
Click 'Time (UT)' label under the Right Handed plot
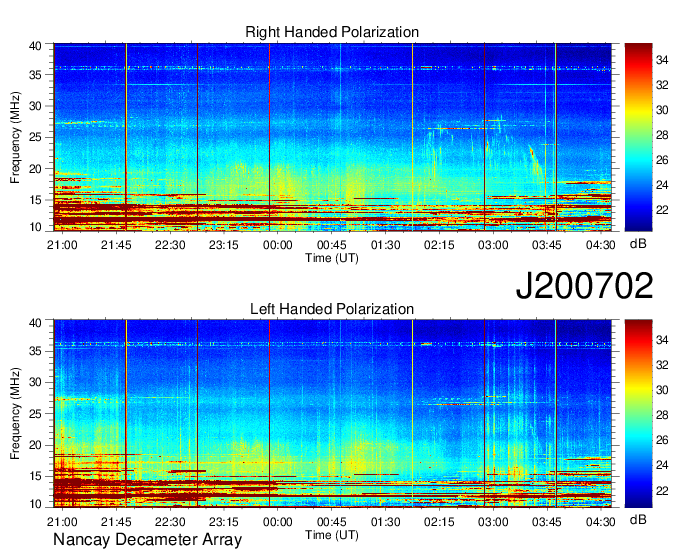(x=332, y=258)
